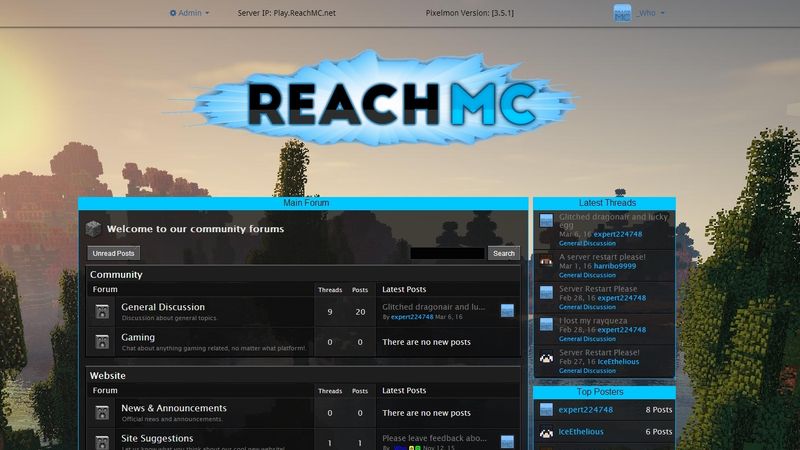This screenshot has width=800, height=450.
Task: Click the Unread Posts button
Action: click(x=113, y=253)
